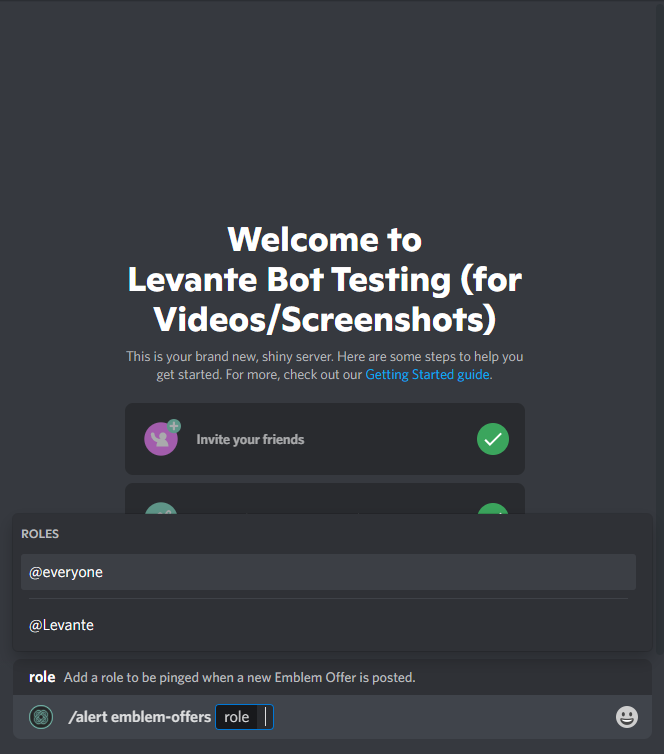Open the Getting Started guide link
This screenshot has height=754, width=664.
pyautogui.click(x=427, y=375)
